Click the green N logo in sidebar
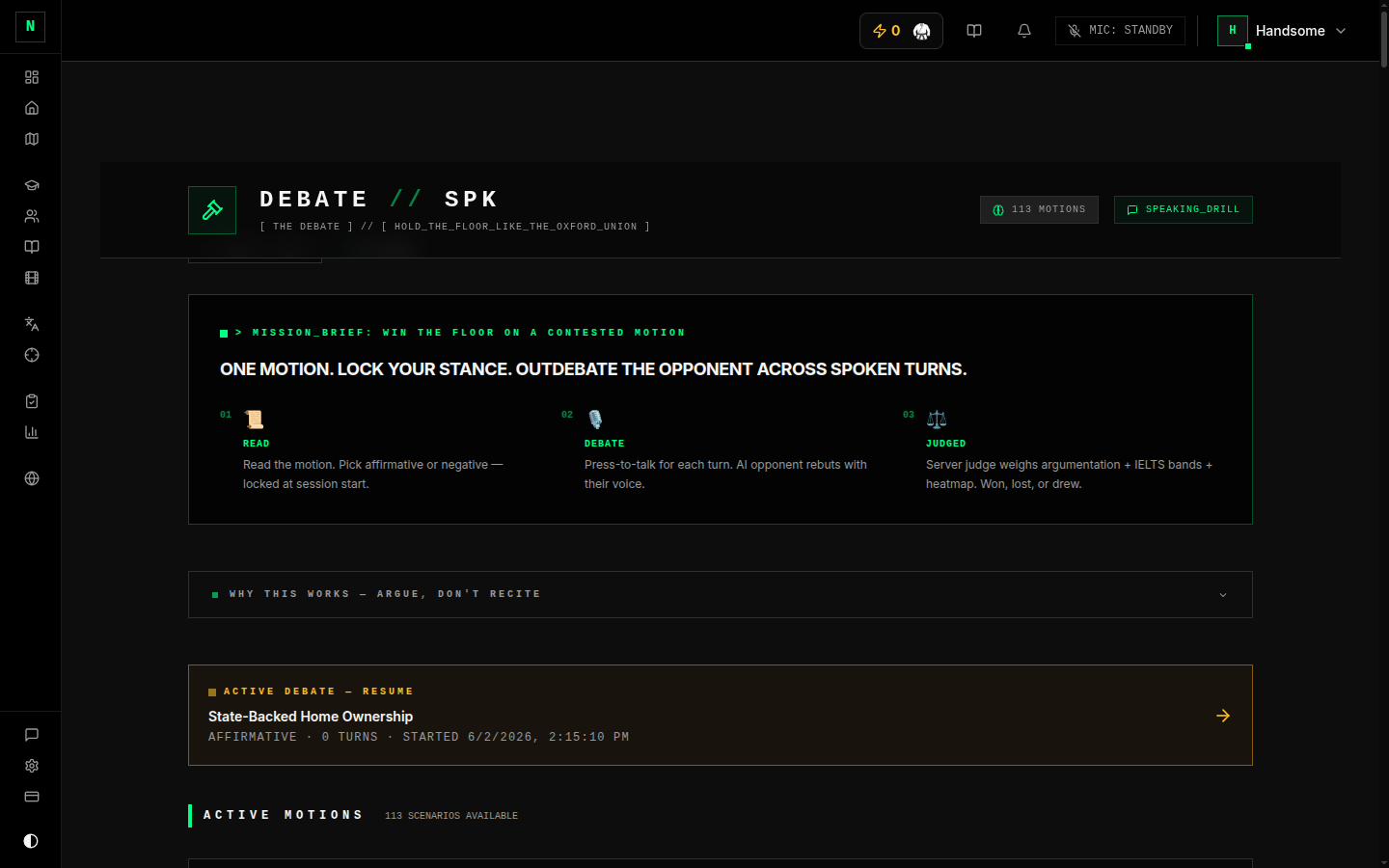 point(30,27)
